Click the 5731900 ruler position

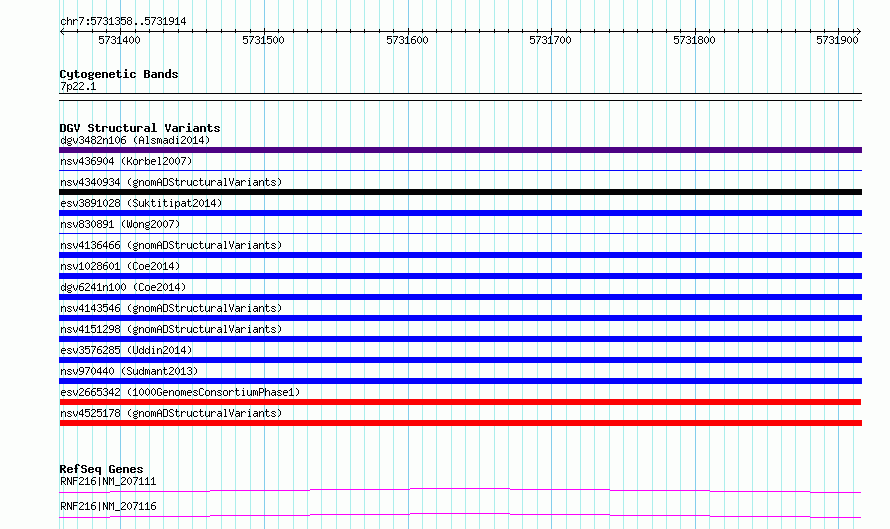(x=837, y=40)
